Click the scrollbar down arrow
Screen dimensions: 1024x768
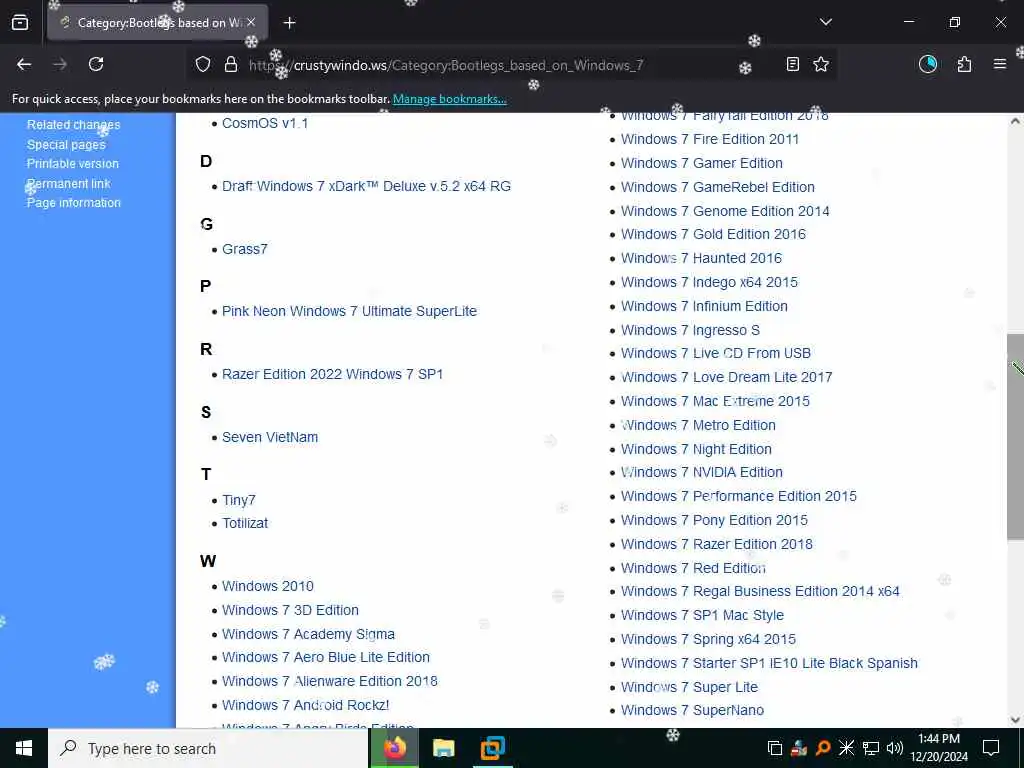(x=1015, y=720)
